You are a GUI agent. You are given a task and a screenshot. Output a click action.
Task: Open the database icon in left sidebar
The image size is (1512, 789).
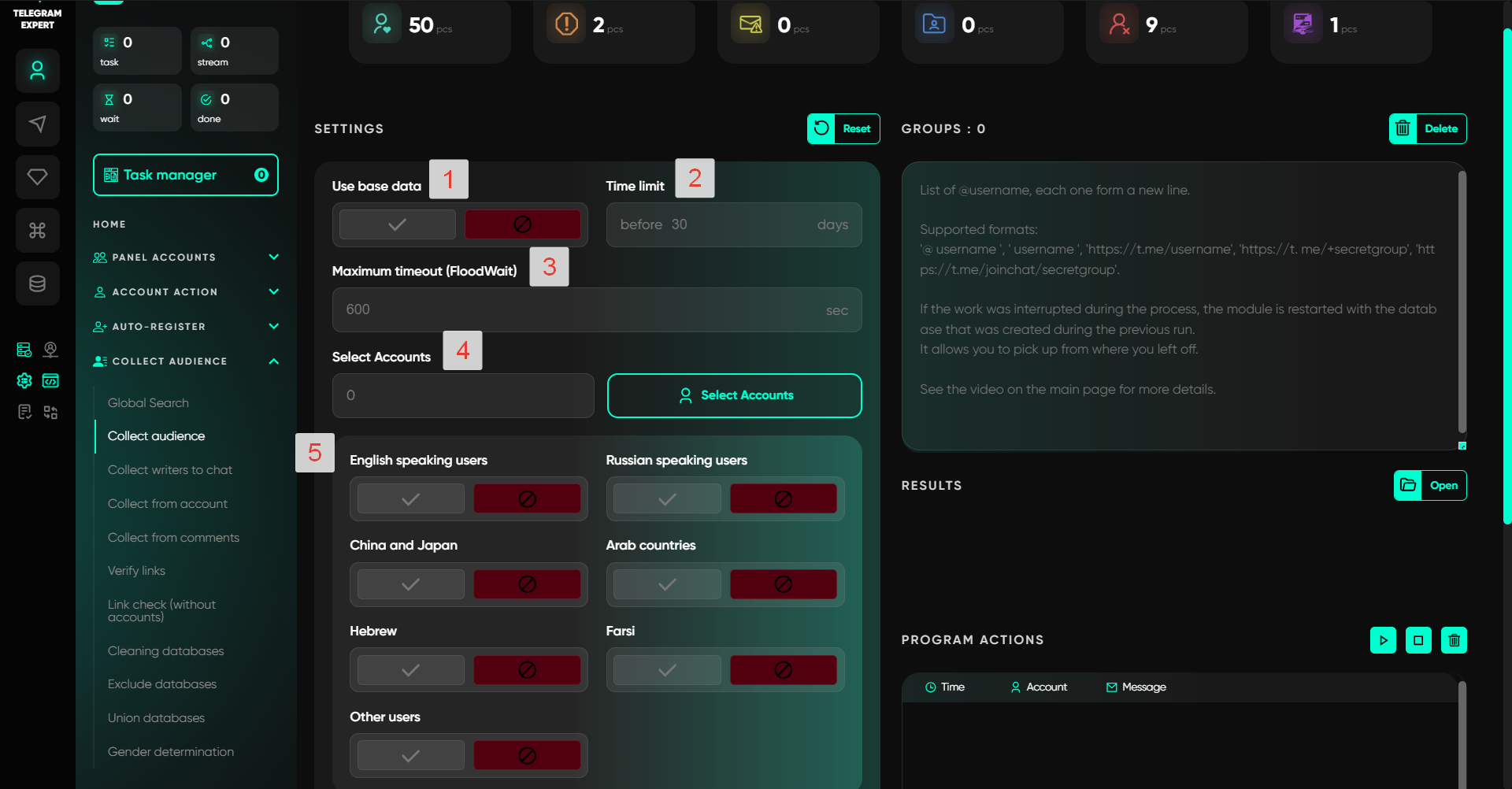[x=37, y=283]
